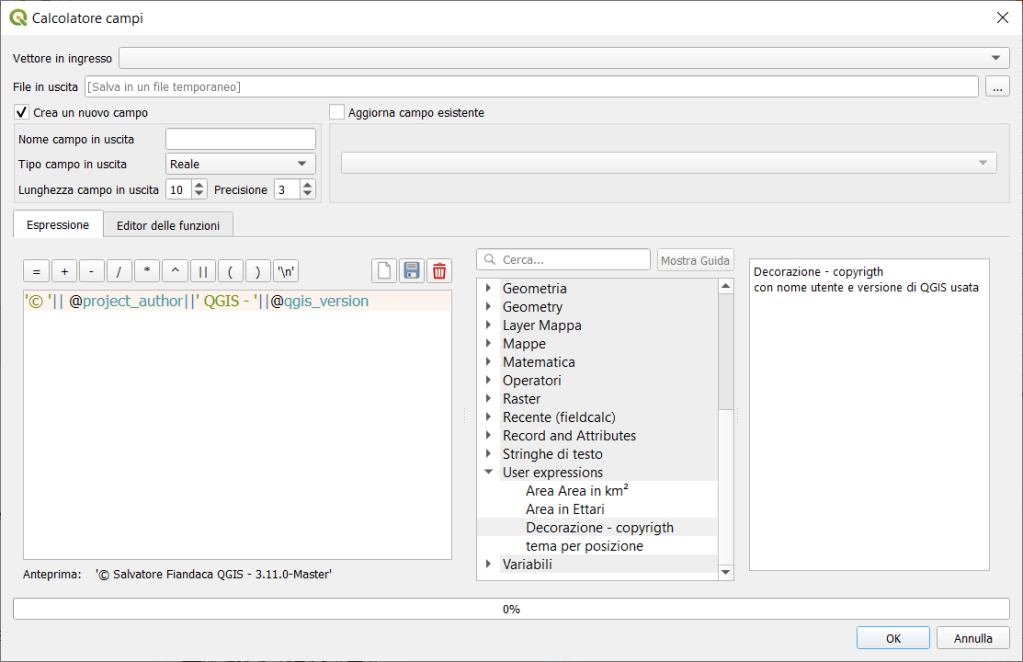Open the Vettore in ingresso dropdown
This screenshot has width=1023, height=662.
[x=565, y=58]
